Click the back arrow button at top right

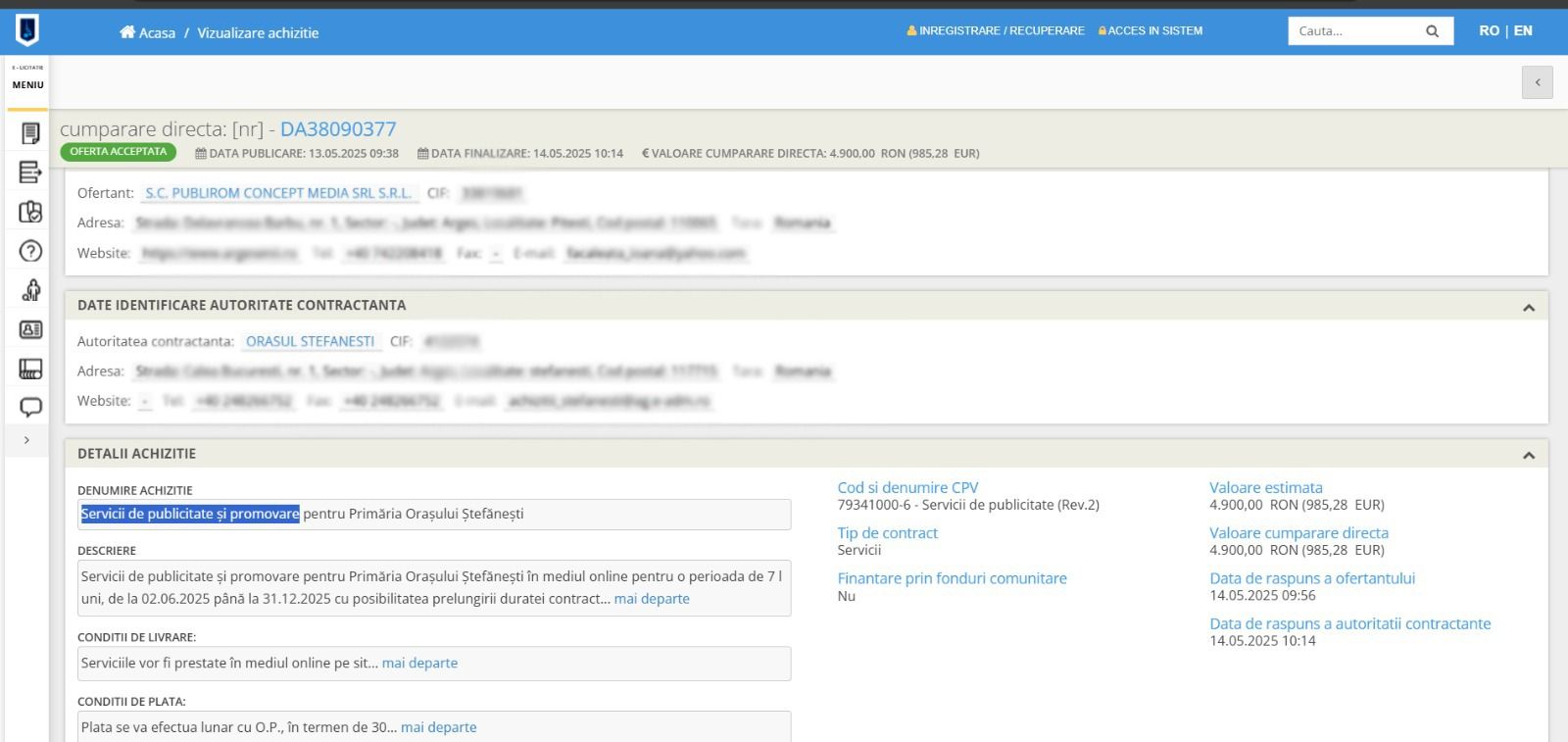(1537, 82)
